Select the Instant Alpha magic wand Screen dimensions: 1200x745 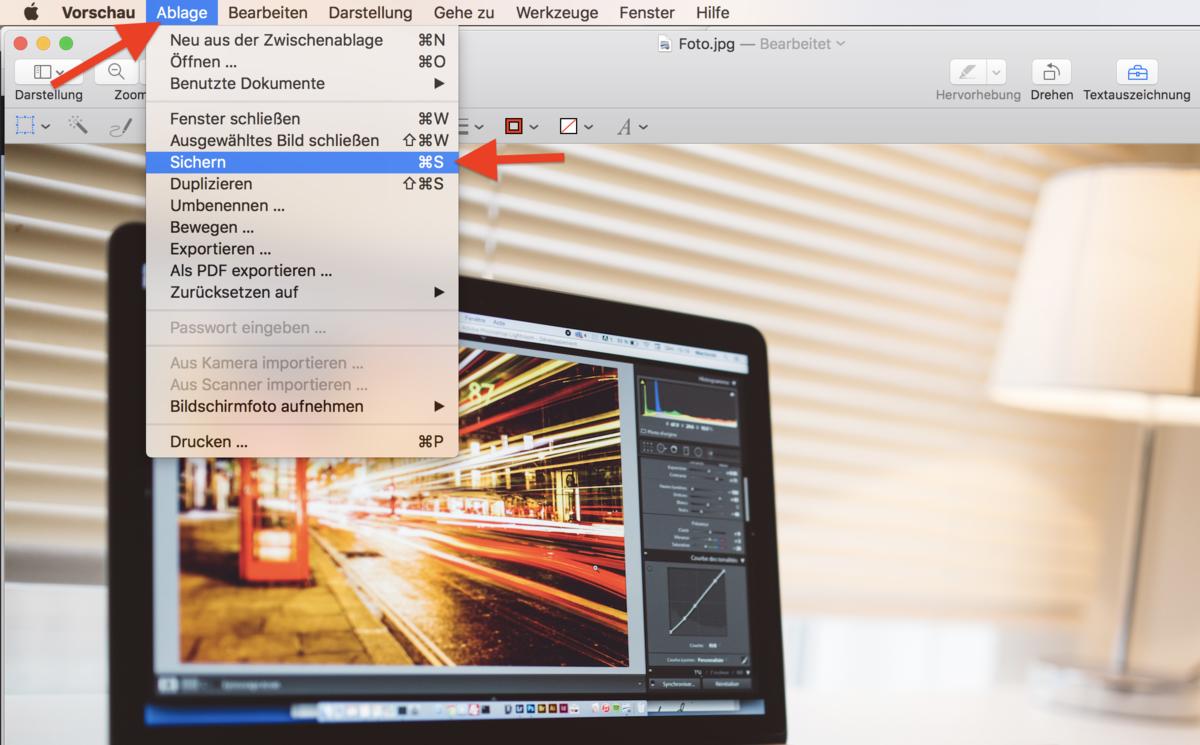click(x=77, y=125)
